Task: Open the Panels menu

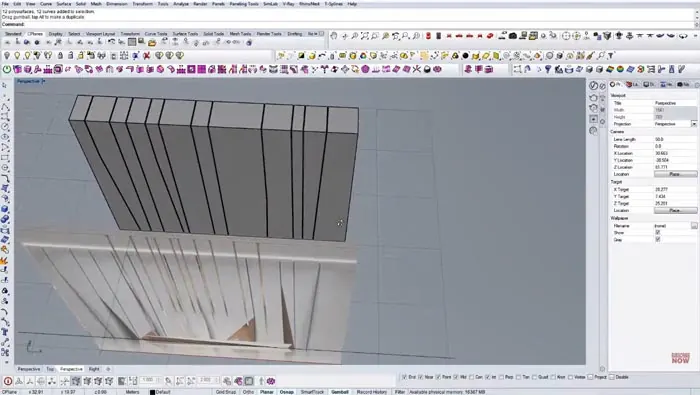Action: [218, 4]
